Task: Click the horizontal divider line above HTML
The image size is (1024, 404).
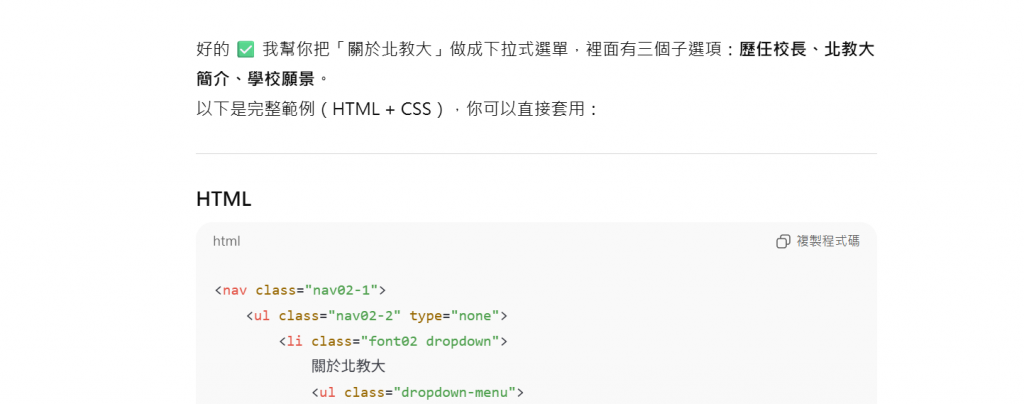Action: coord(536,153)
